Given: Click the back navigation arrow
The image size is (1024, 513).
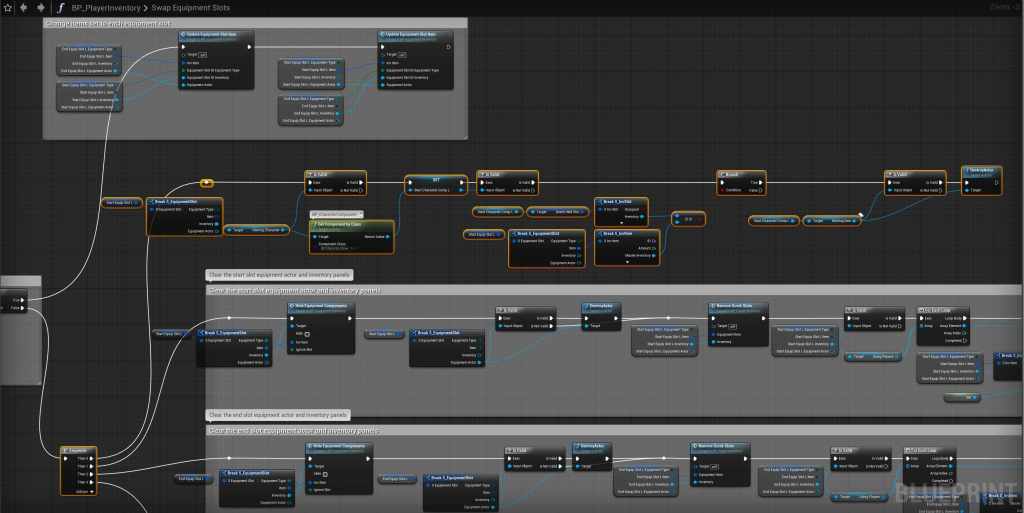Looking at the screenshot, I should 23,7.
